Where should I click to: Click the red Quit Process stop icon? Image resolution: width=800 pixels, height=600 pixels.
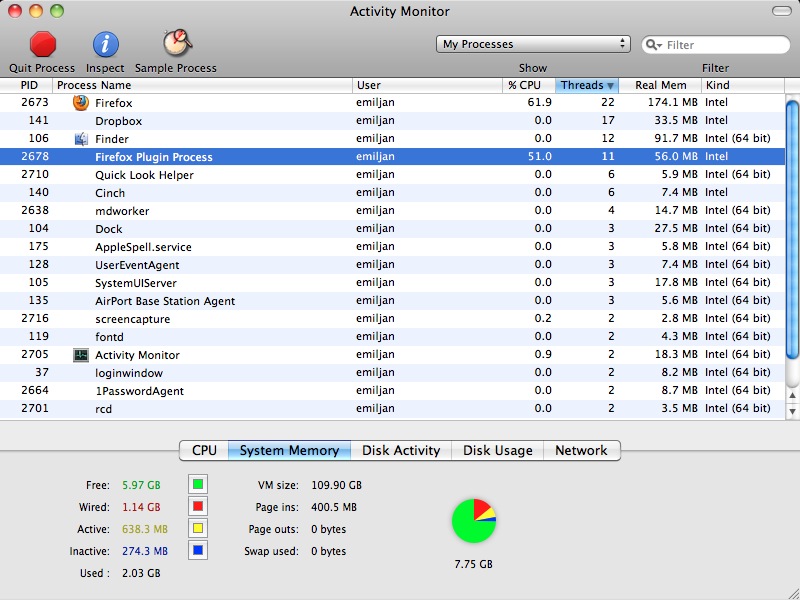(x=43, y=44)
